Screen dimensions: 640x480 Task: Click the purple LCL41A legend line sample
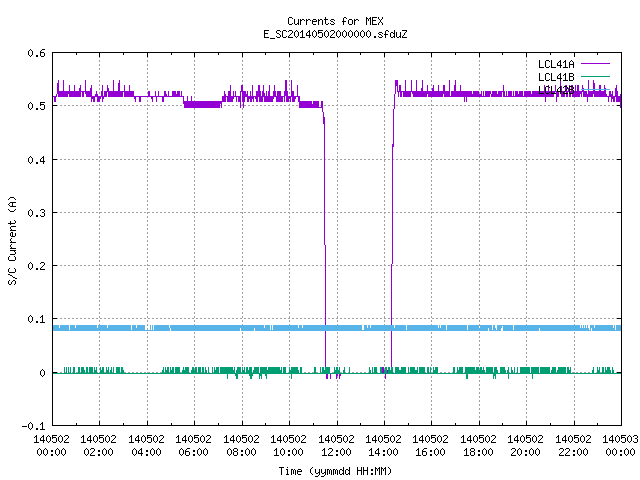(595, 64)
